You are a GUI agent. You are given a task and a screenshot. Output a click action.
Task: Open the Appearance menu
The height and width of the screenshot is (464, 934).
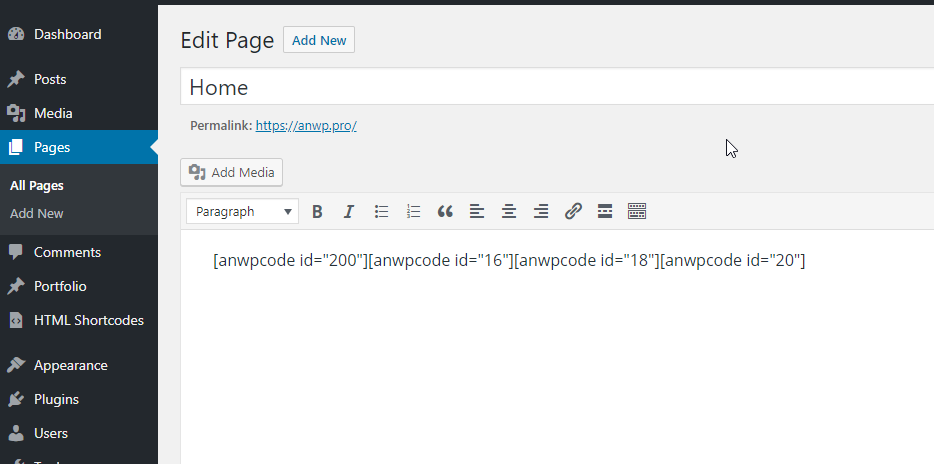(79, 365)
